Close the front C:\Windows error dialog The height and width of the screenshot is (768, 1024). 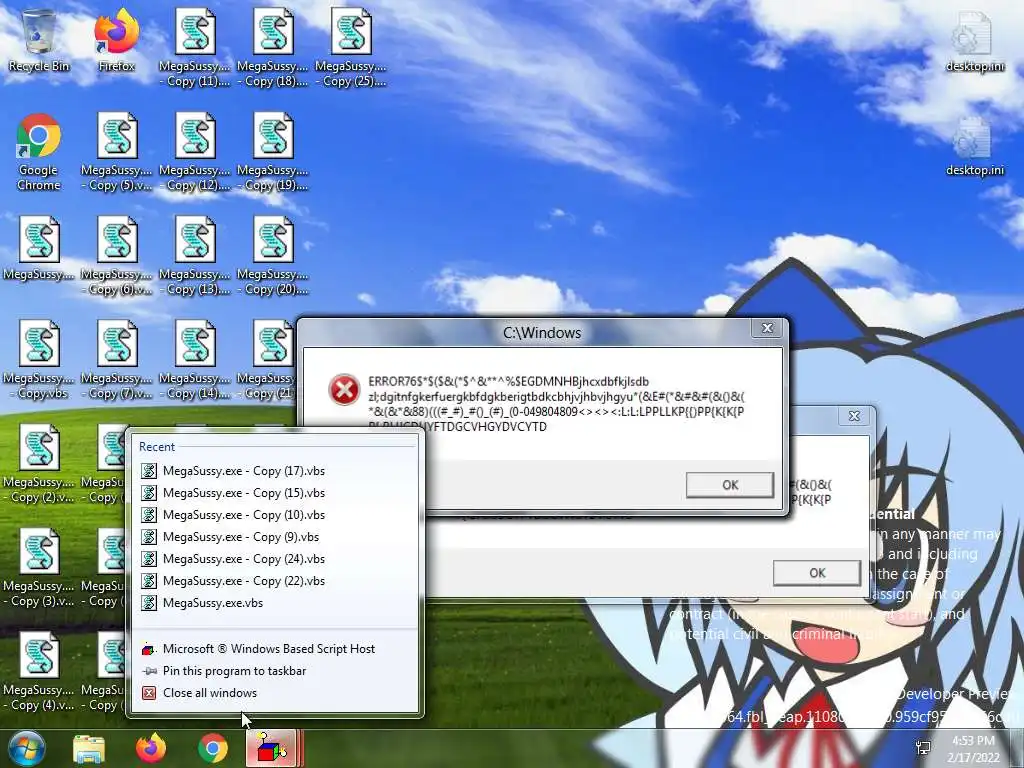click(767, 328)
